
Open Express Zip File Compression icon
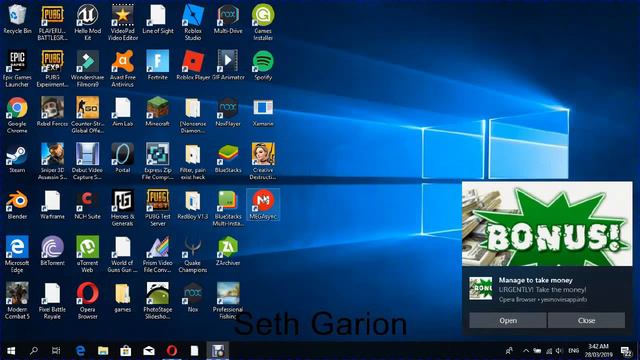click(x=158, y=162)
